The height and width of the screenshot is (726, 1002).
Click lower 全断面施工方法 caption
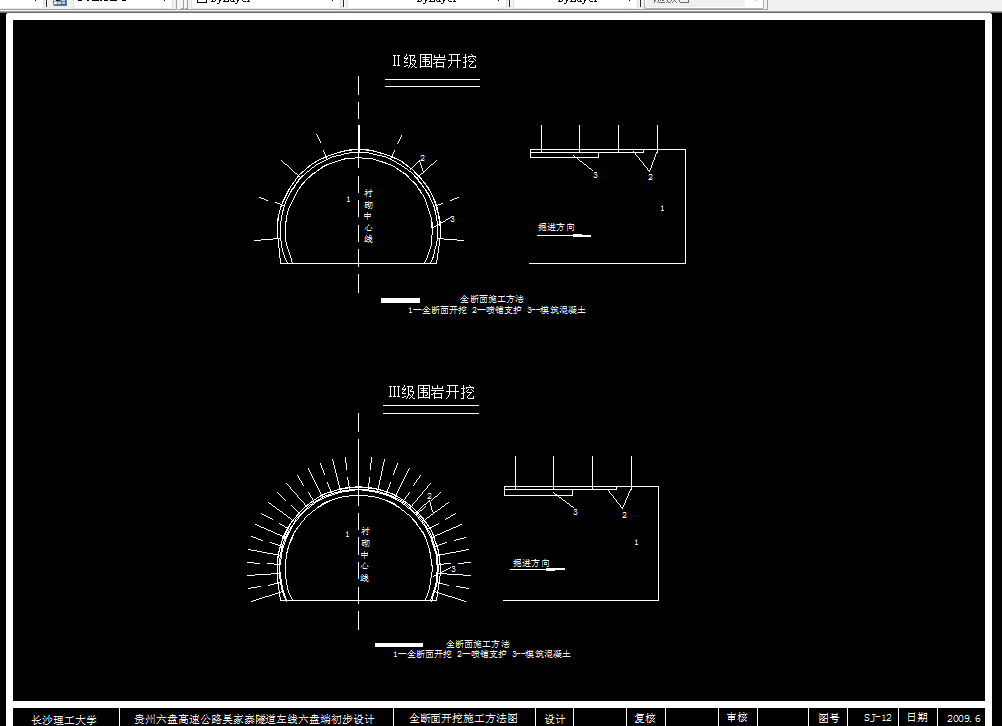(x=478, y=644)
